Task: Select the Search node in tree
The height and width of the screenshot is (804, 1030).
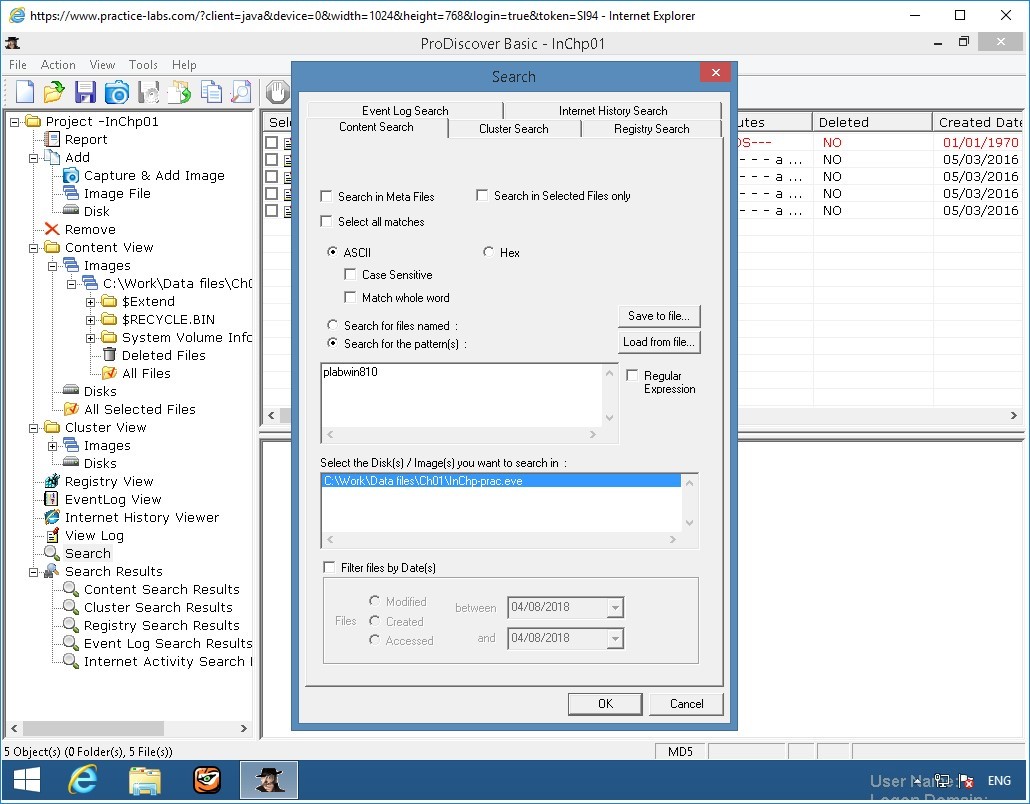Action: point(87,553)
